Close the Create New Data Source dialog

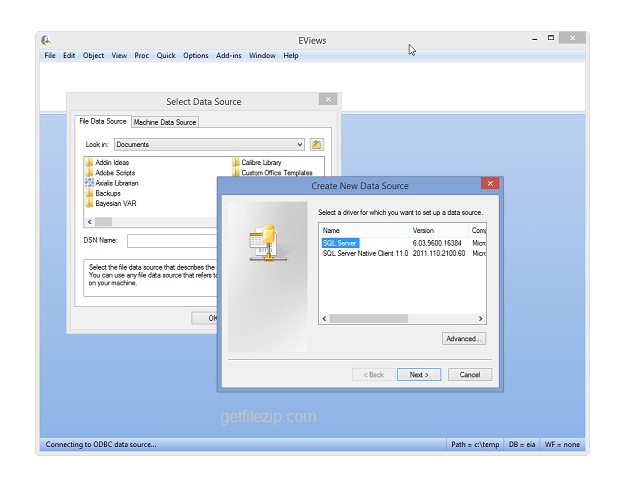(x=490, y=183)
